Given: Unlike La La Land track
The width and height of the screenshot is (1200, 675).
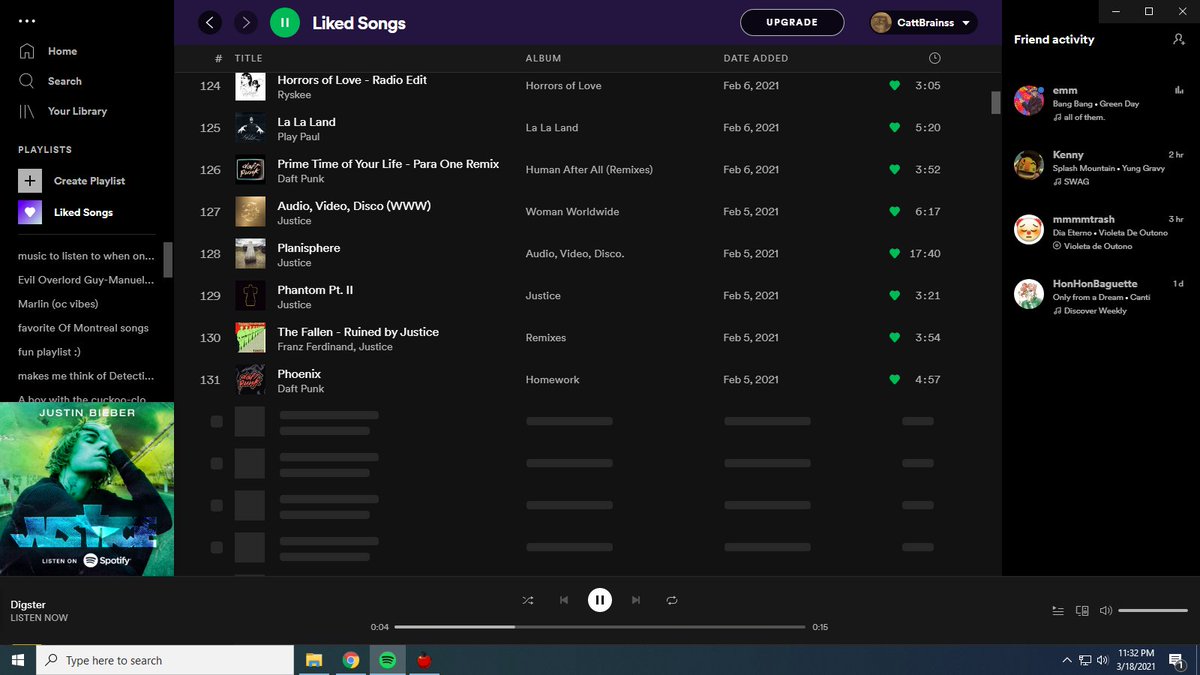Looking at the screenshot, I should (x=895, y=128).
